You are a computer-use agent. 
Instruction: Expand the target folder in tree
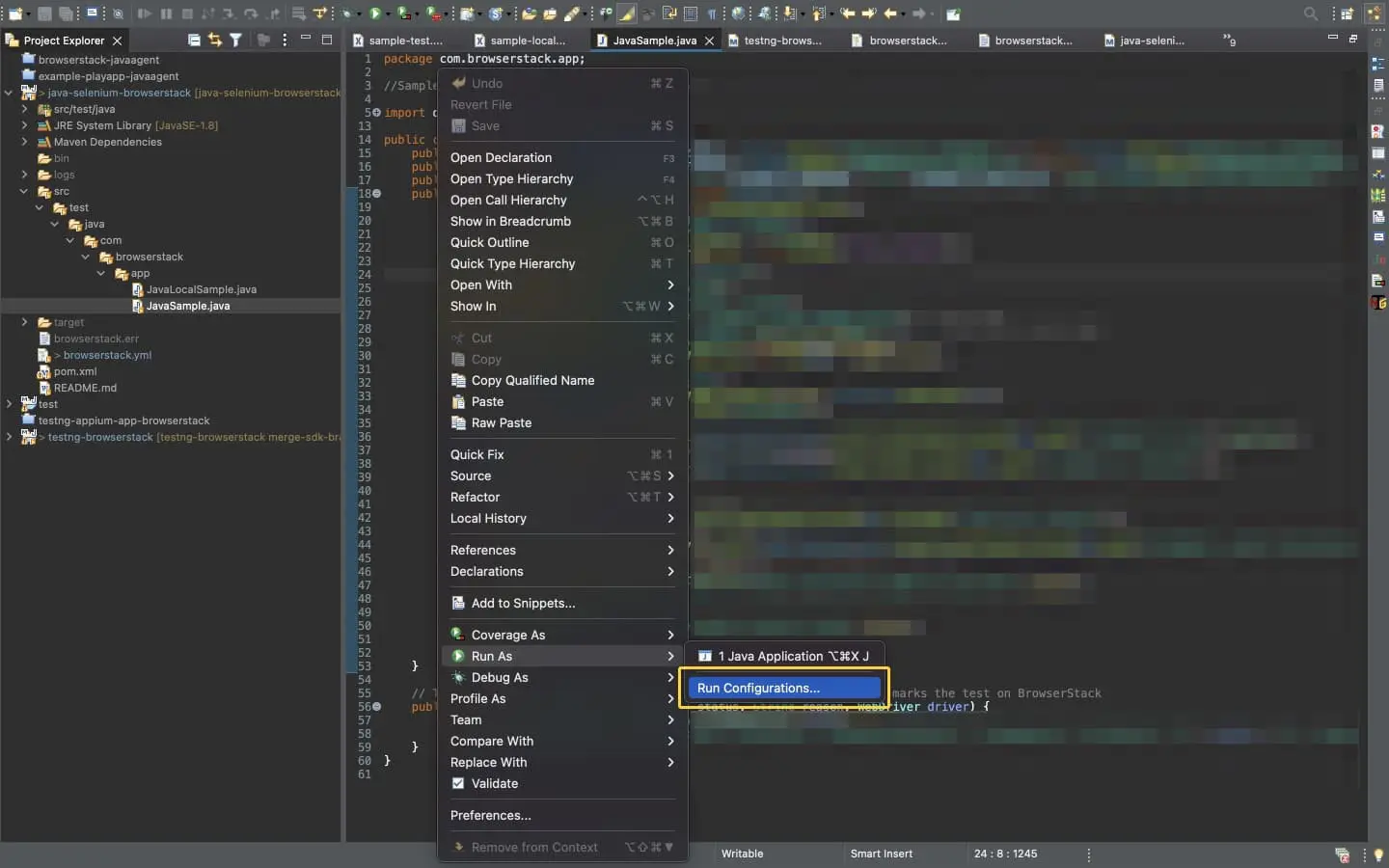(24, 322)
